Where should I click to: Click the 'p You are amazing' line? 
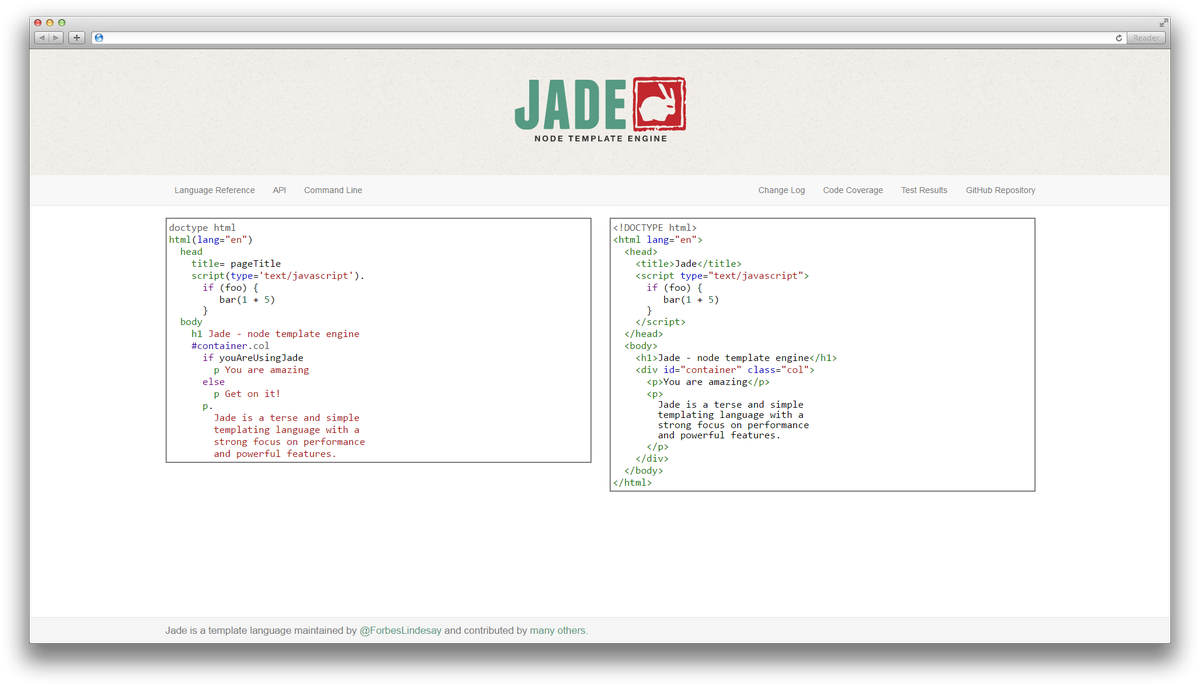coord(261,370)
